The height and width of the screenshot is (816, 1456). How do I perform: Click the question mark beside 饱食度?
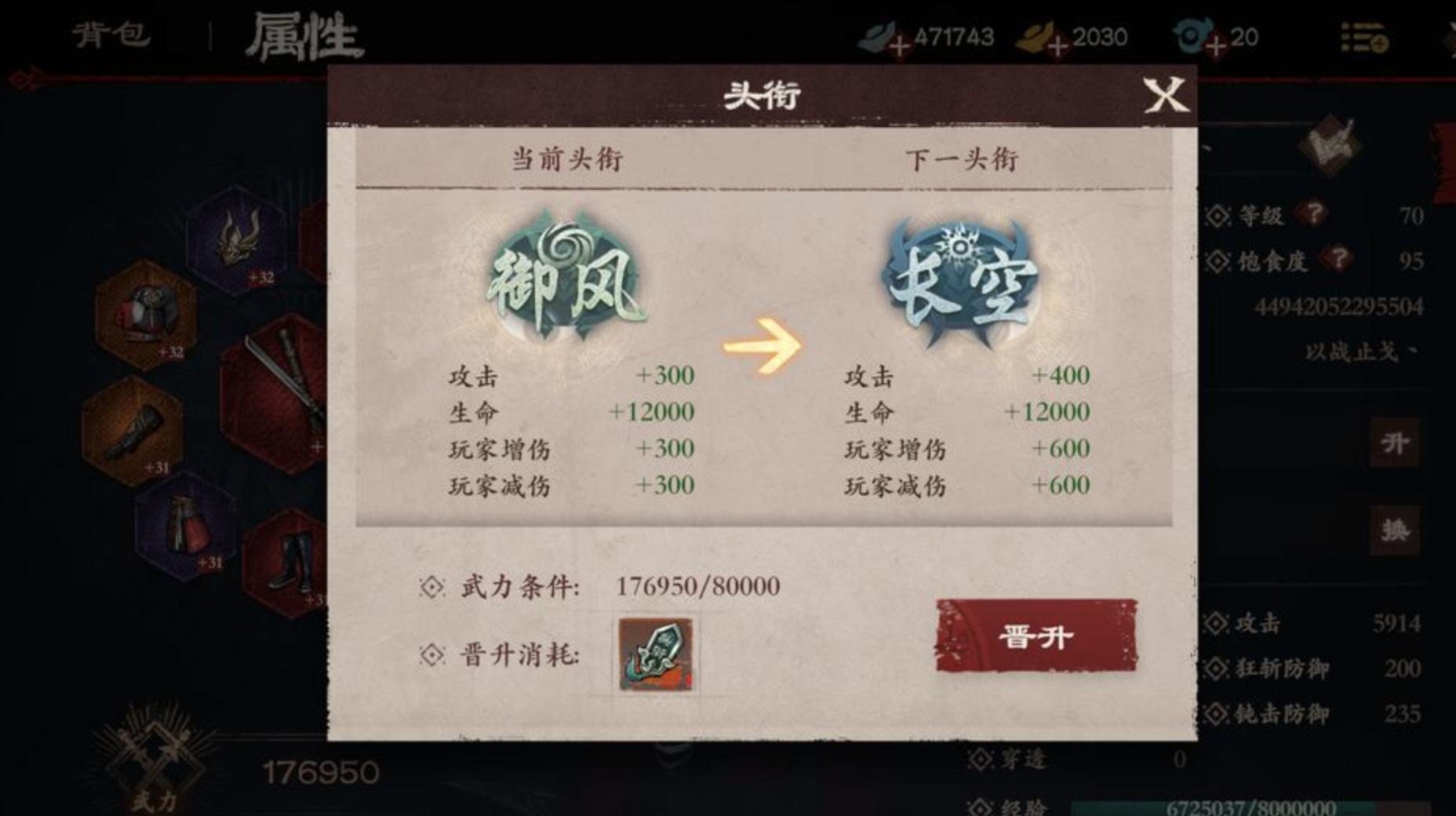pyautogui.click(x=1338, y=259)
